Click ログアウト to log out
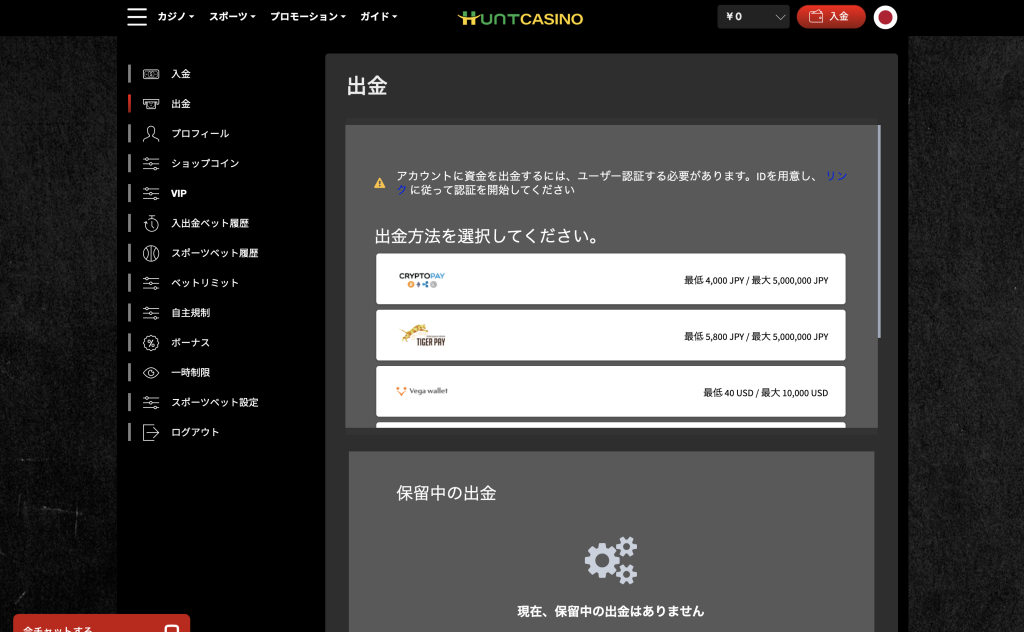This screenshot has height=632, width=1024. 195,432
